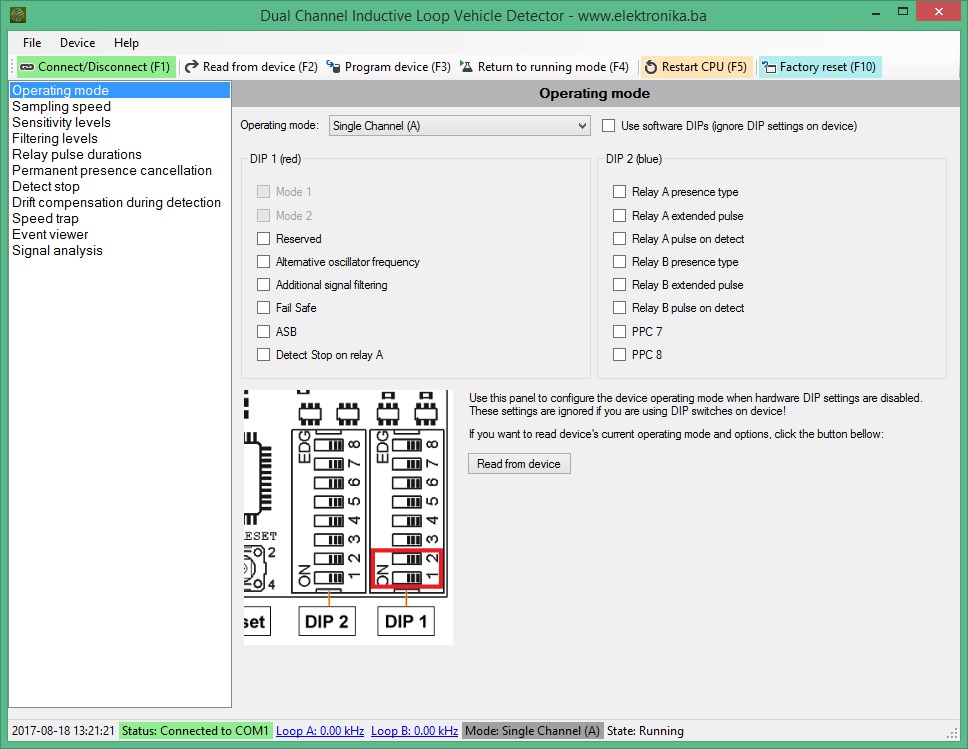
Task: Click Status: Connected to COM1 in status bar
Action: coord(195,731)
